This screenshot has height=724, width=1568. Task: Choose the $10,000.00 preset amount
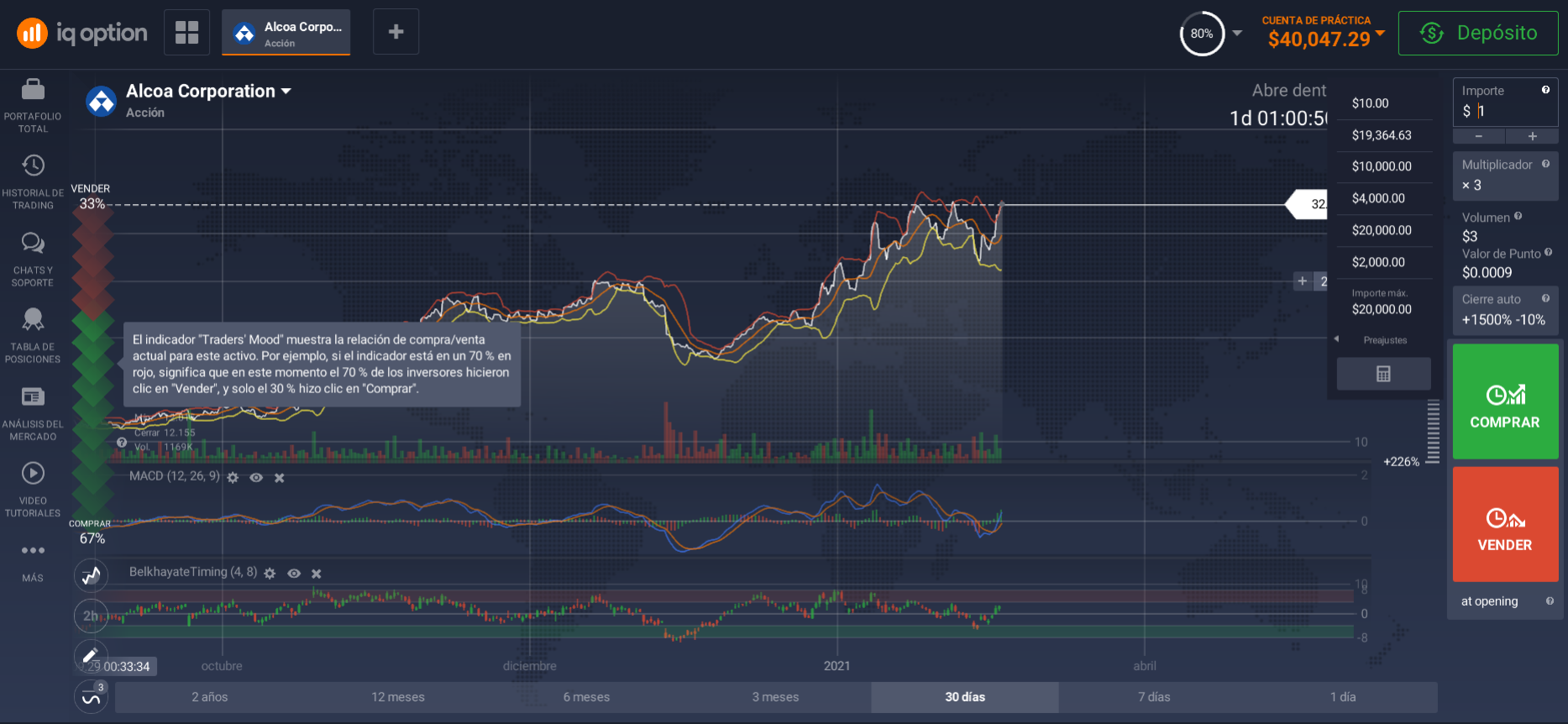click(x=1383, y=166)
